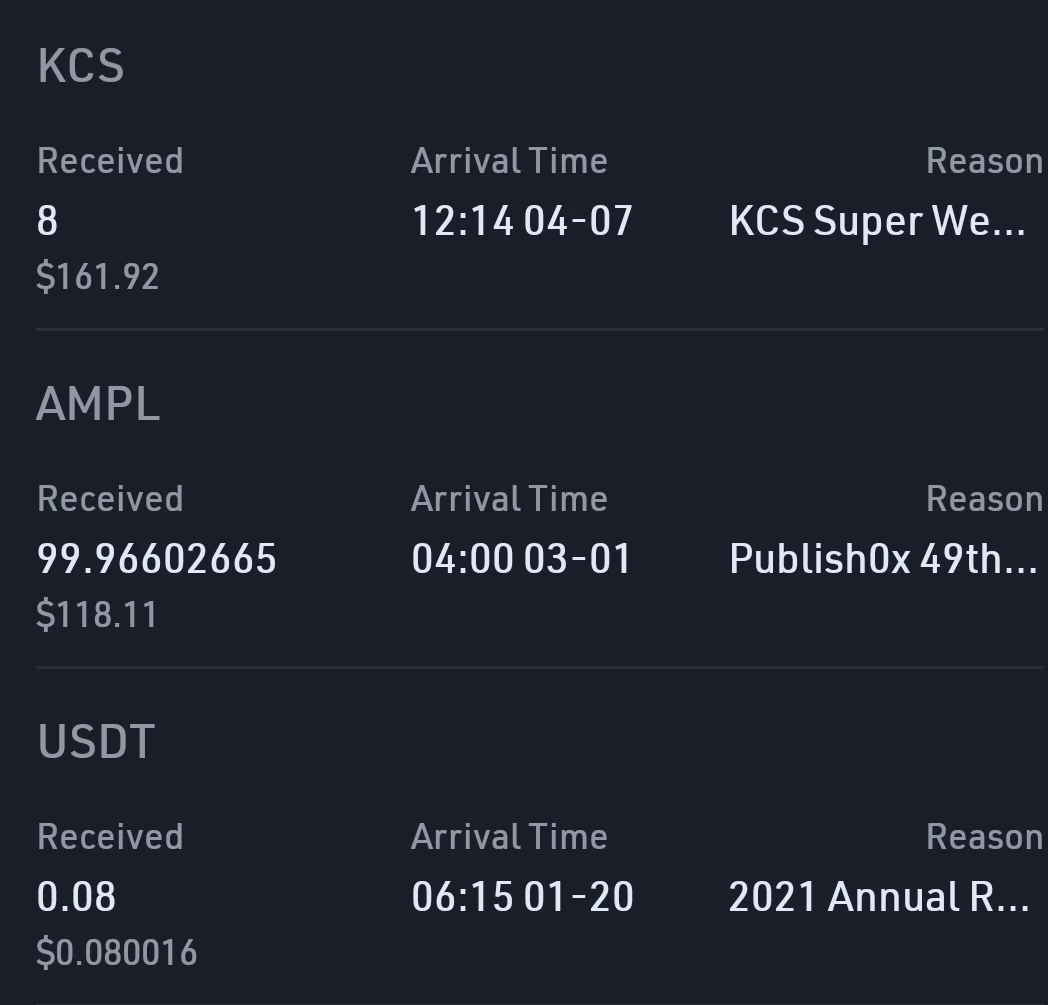Open truncated reason 2021 Annual R...

click(879, 897)
